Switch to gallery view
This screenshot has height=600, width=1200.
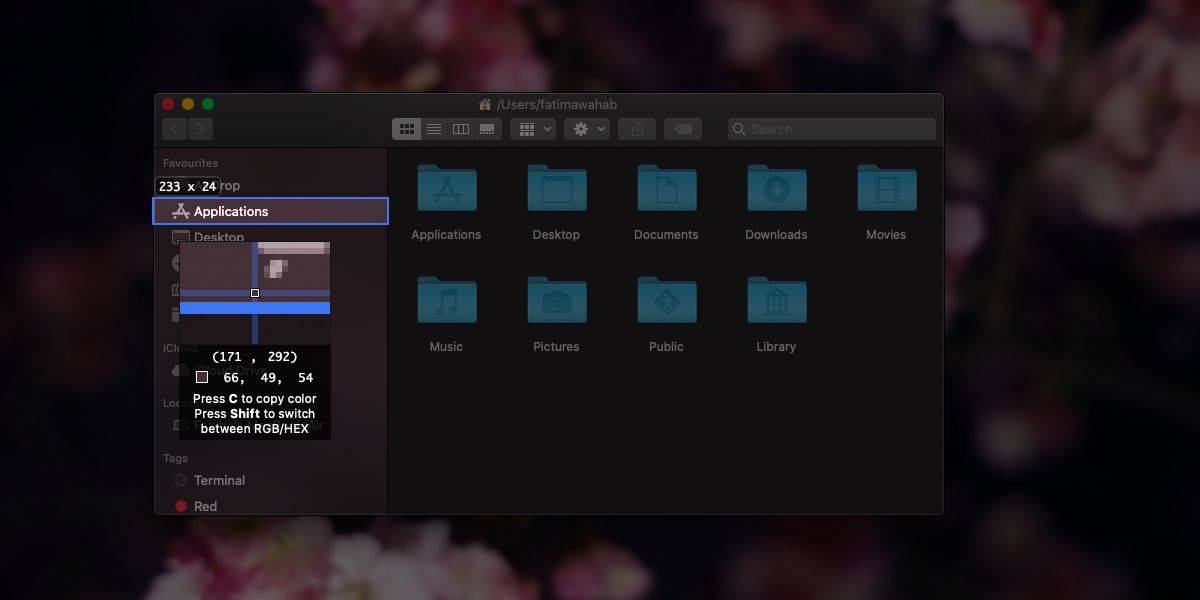tap(488, 129)
